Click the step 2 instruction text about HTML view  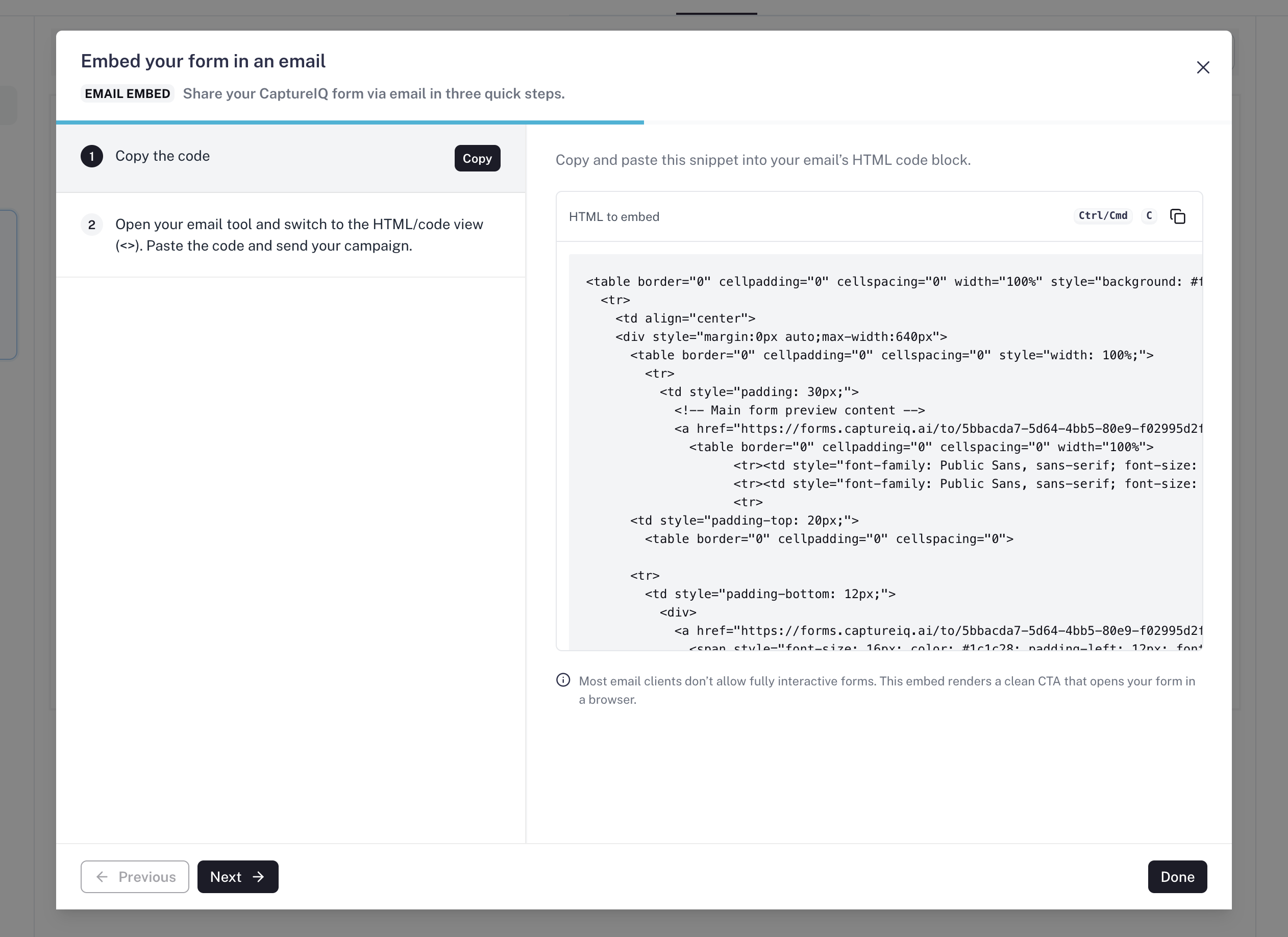coord(299,235)
